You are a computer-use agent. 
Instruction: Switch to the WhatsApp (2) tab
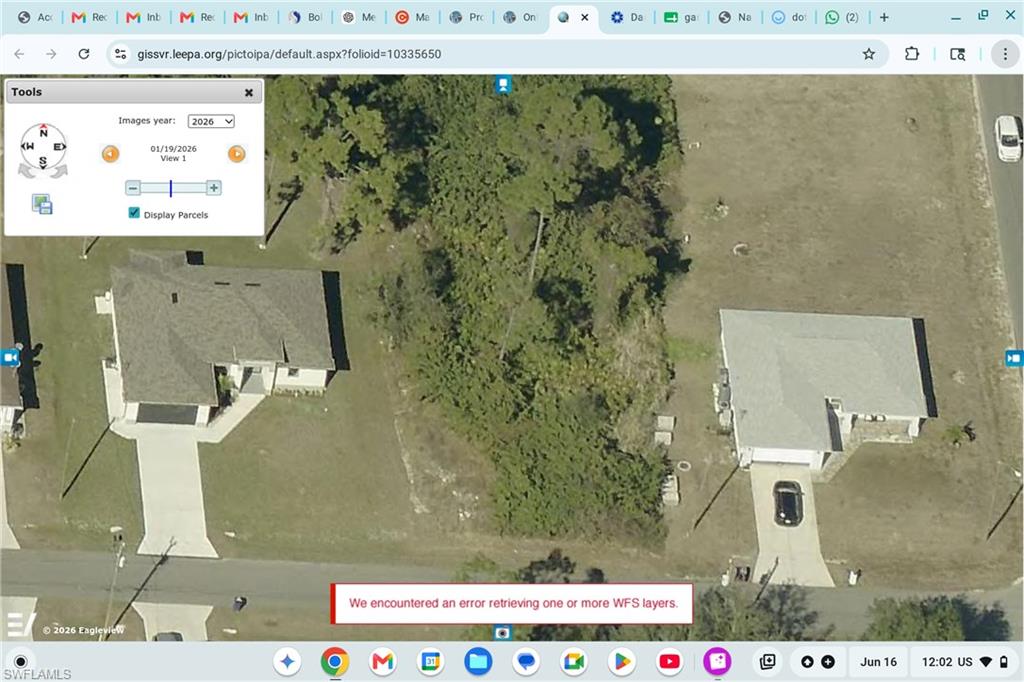842,18
